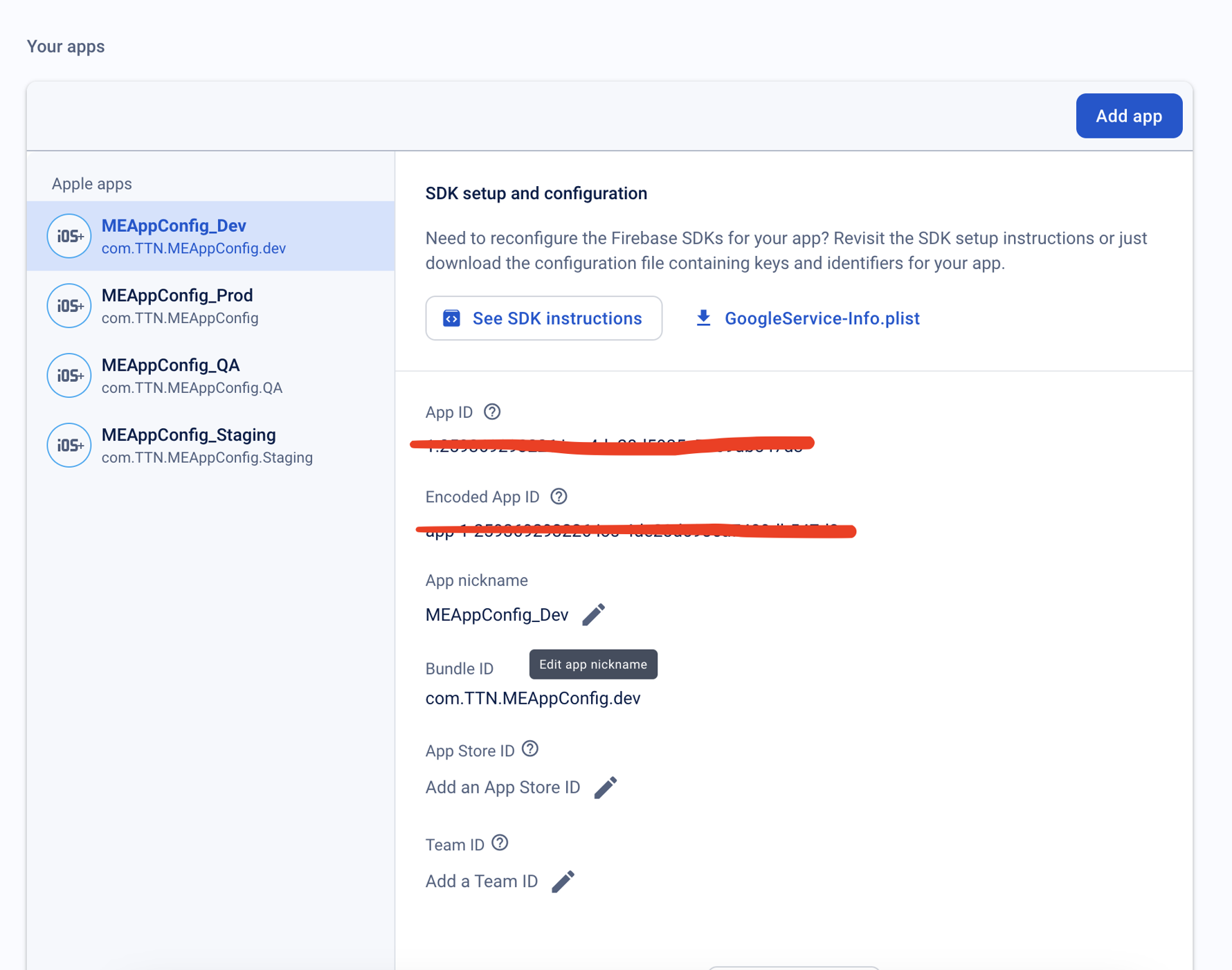Click the code icon in the SDK instructions button

451,318
